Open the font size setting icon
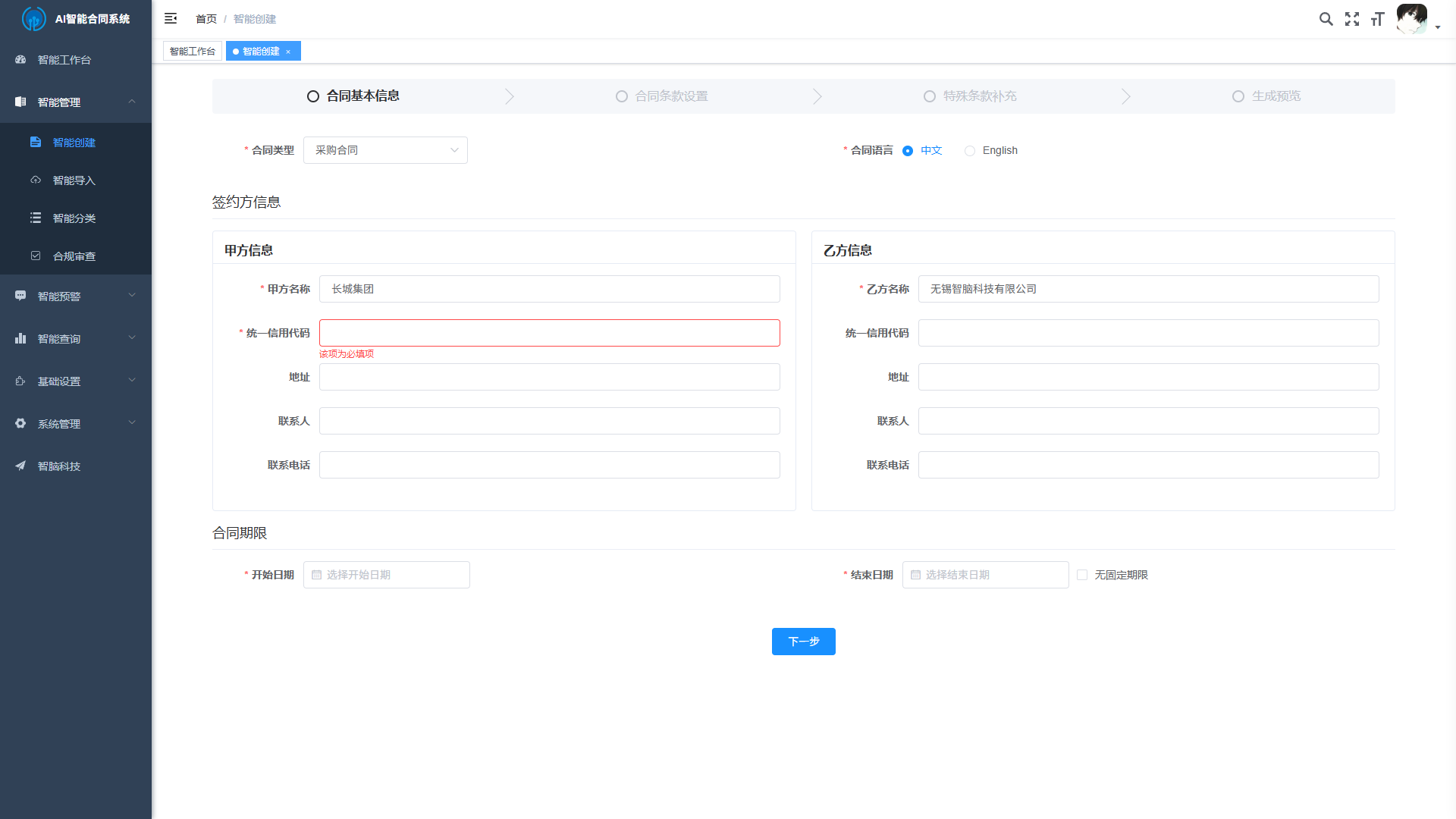 [1378, 19]
